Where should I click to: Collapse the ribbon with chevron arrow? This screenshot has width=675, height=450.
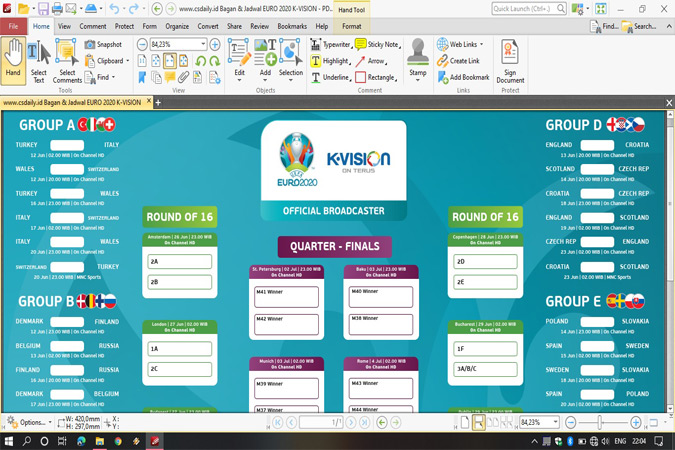pos(669,26)
